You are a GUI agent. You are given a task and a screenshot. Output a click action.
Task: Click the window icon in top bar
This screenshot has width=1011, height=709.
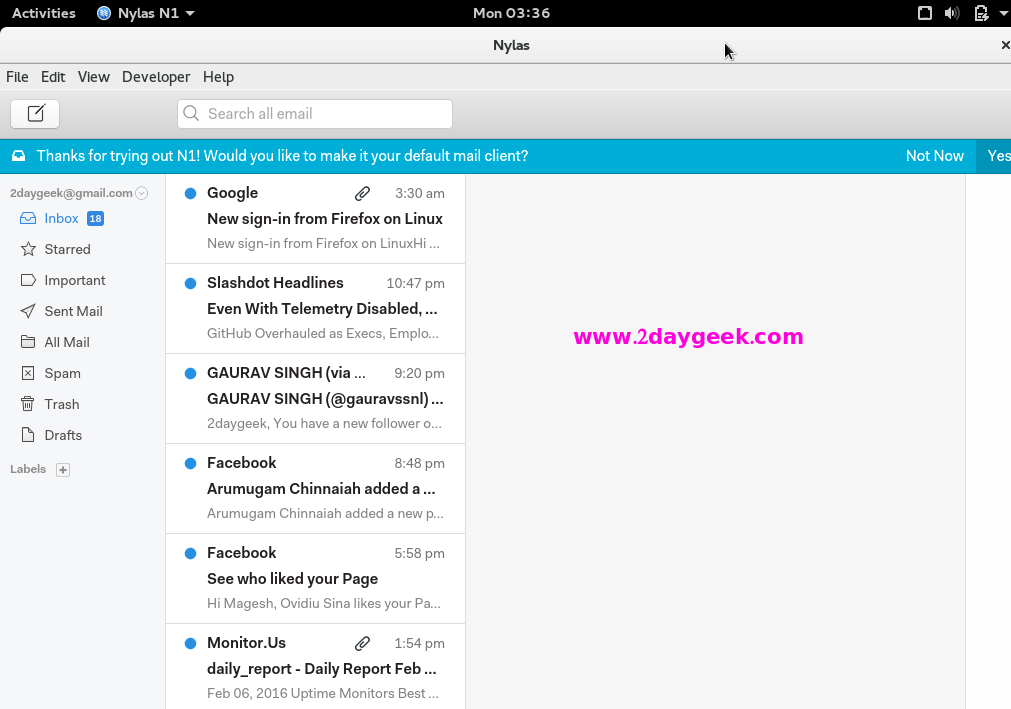click(925, 13)
